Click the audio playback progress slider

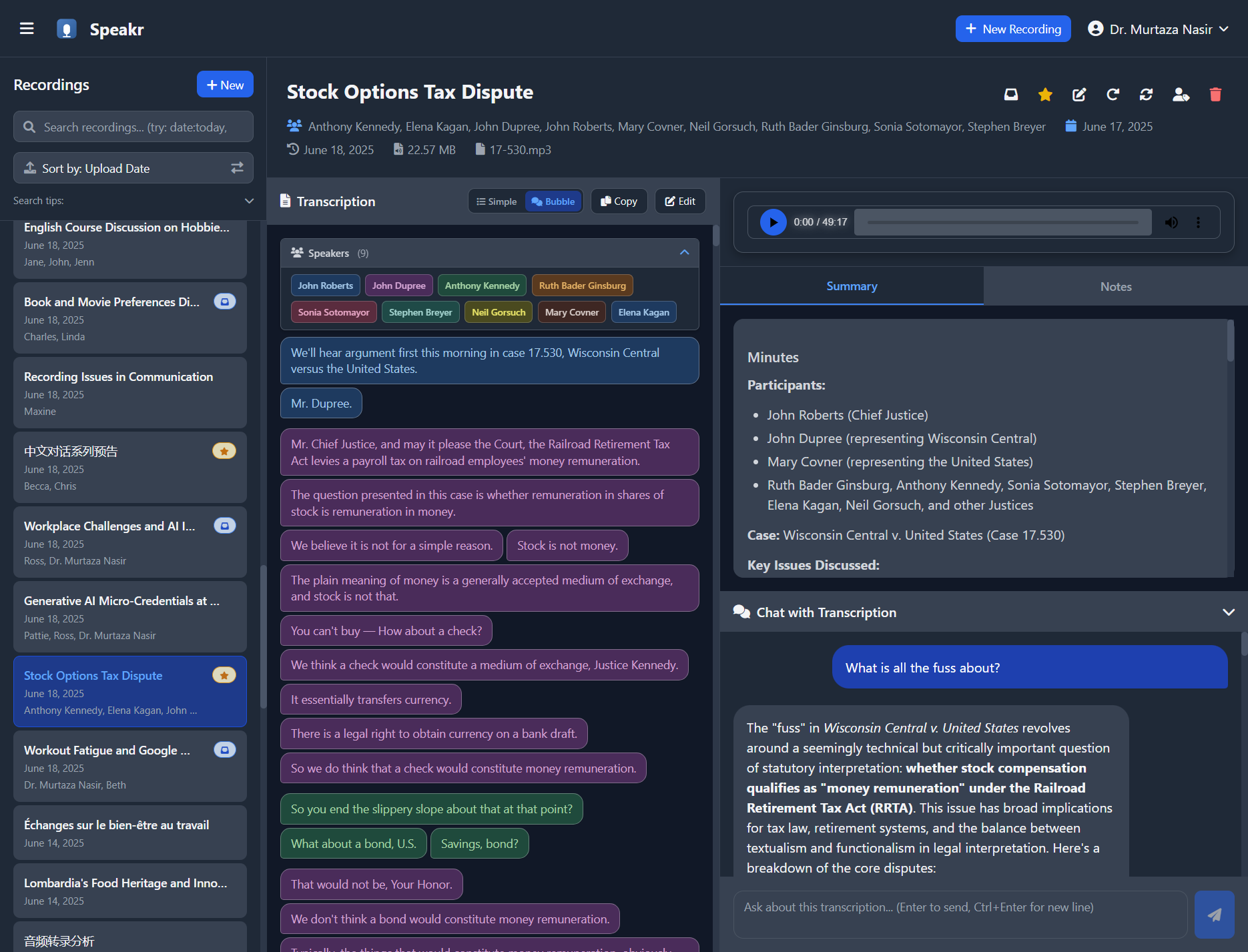1003,222
